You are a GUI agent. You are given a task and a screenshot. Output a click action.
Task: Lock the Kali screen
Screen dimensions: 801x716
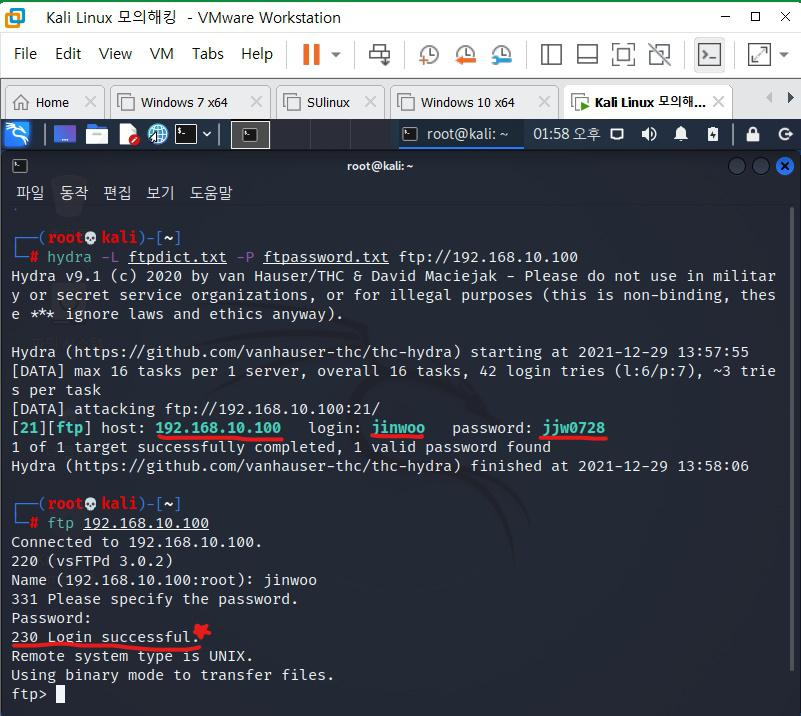[752, 134]
